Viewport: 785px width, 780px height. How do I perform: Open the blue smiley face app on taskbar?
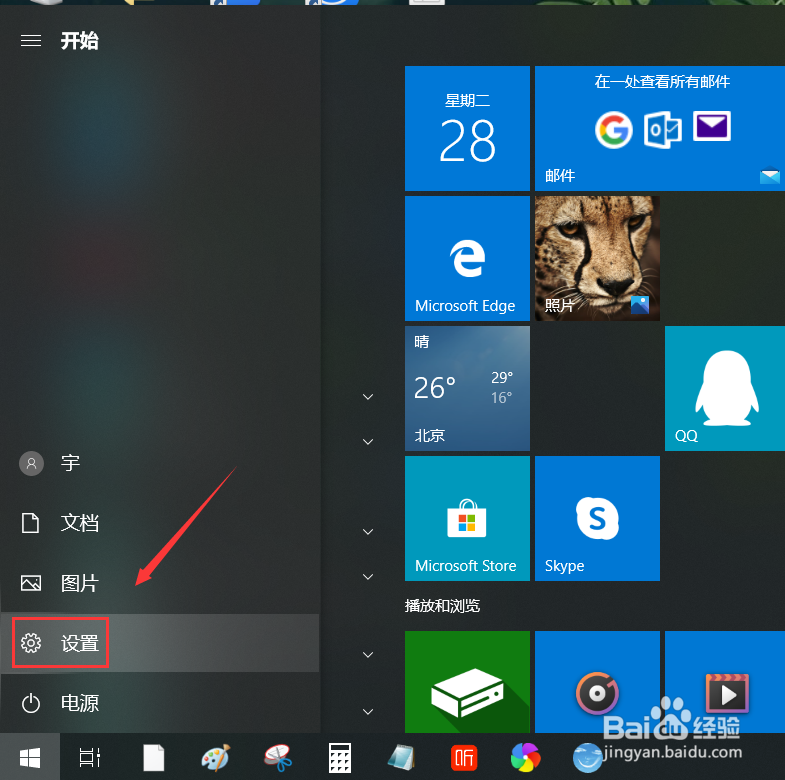(587, 757)
